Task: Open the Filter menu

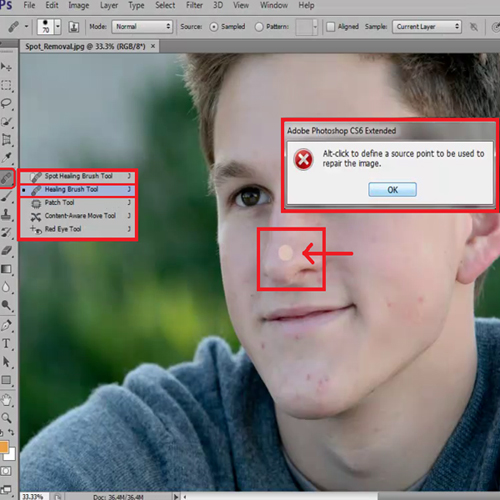Action: point(194,5)
